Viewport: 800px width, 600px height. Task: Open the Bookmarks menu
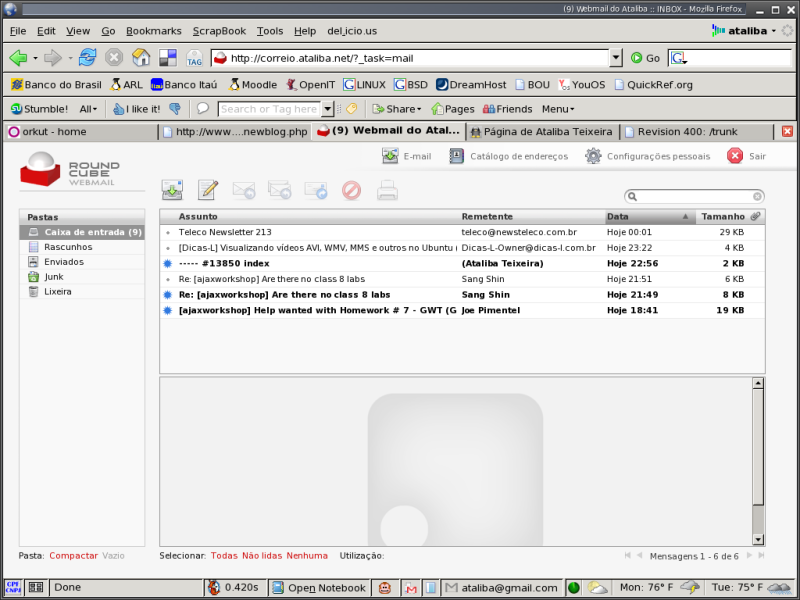click(x=154, y=31)
